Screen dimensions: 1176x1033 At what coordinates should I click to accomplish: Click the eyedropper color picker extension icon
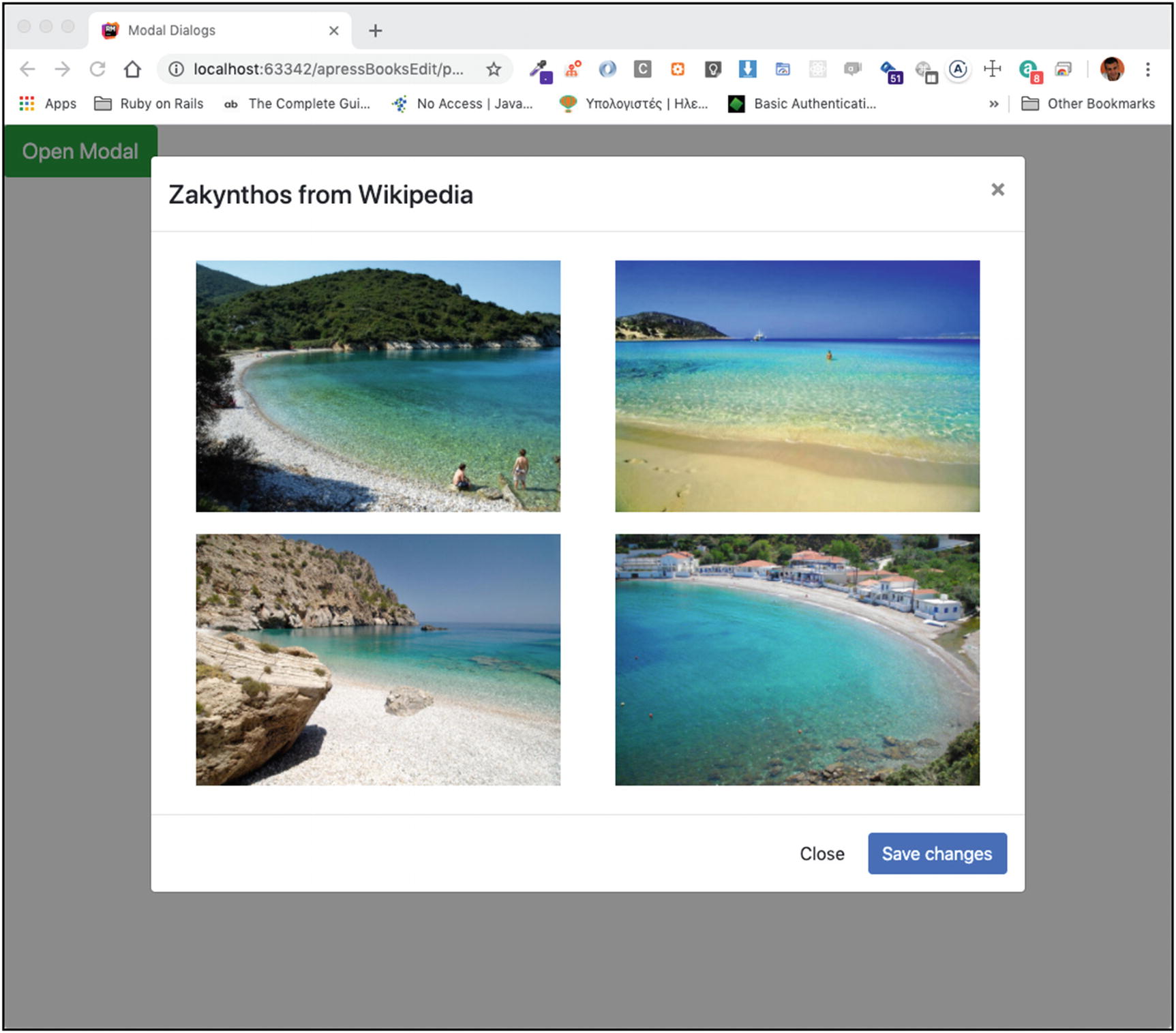point(541,70)
